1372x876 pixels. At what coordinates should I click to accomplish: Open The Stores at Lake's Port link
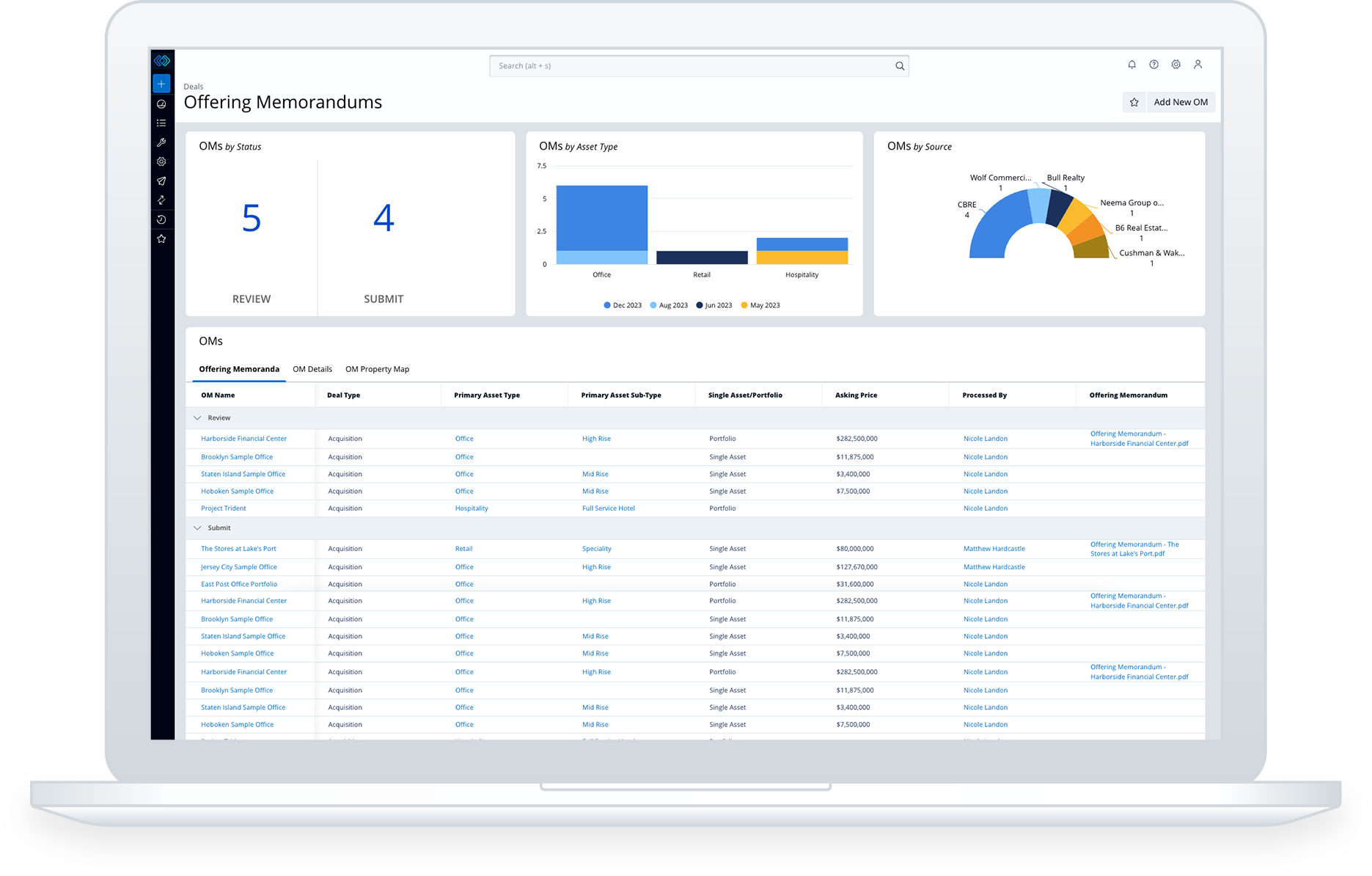(x=238, y=549)
